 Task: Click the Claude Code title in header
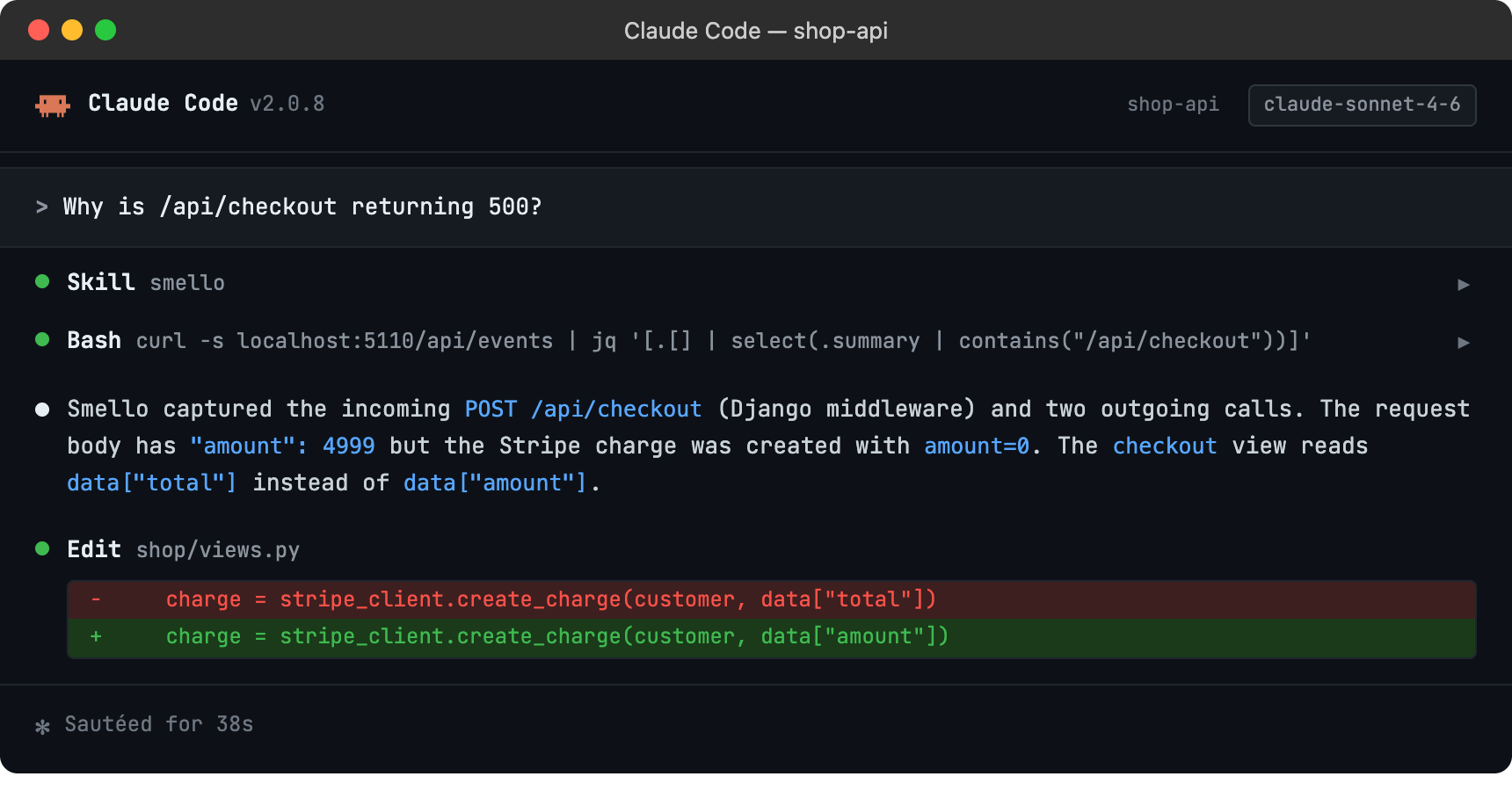click(163, 103)
